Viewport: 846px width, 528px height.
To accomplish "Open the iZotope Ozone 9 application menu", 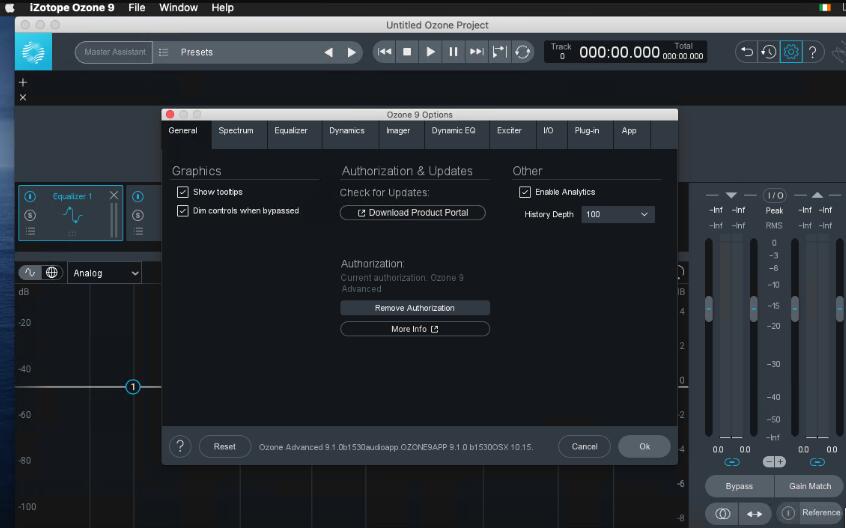I will (72, 8).
